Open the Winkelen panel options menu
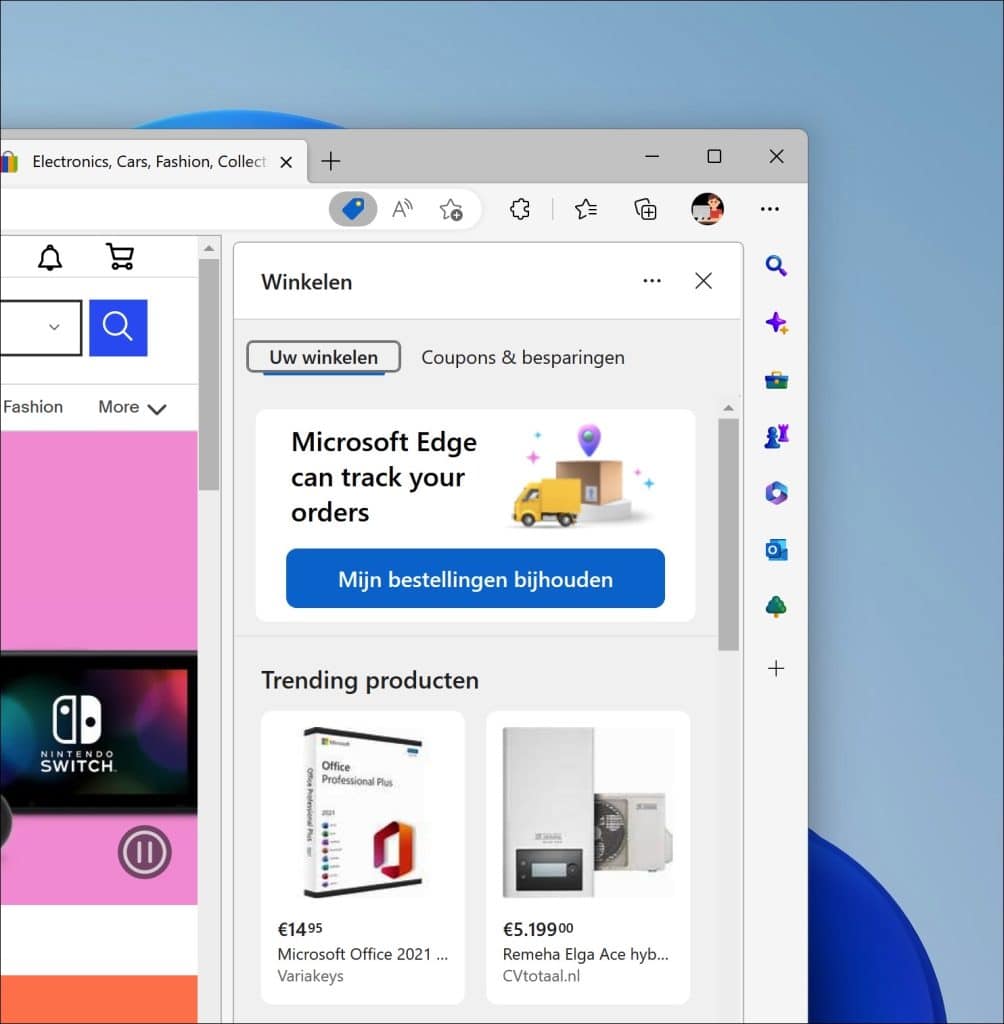Image resolution: width=1004 pixels, height=1024 pixels. [652, 281]
